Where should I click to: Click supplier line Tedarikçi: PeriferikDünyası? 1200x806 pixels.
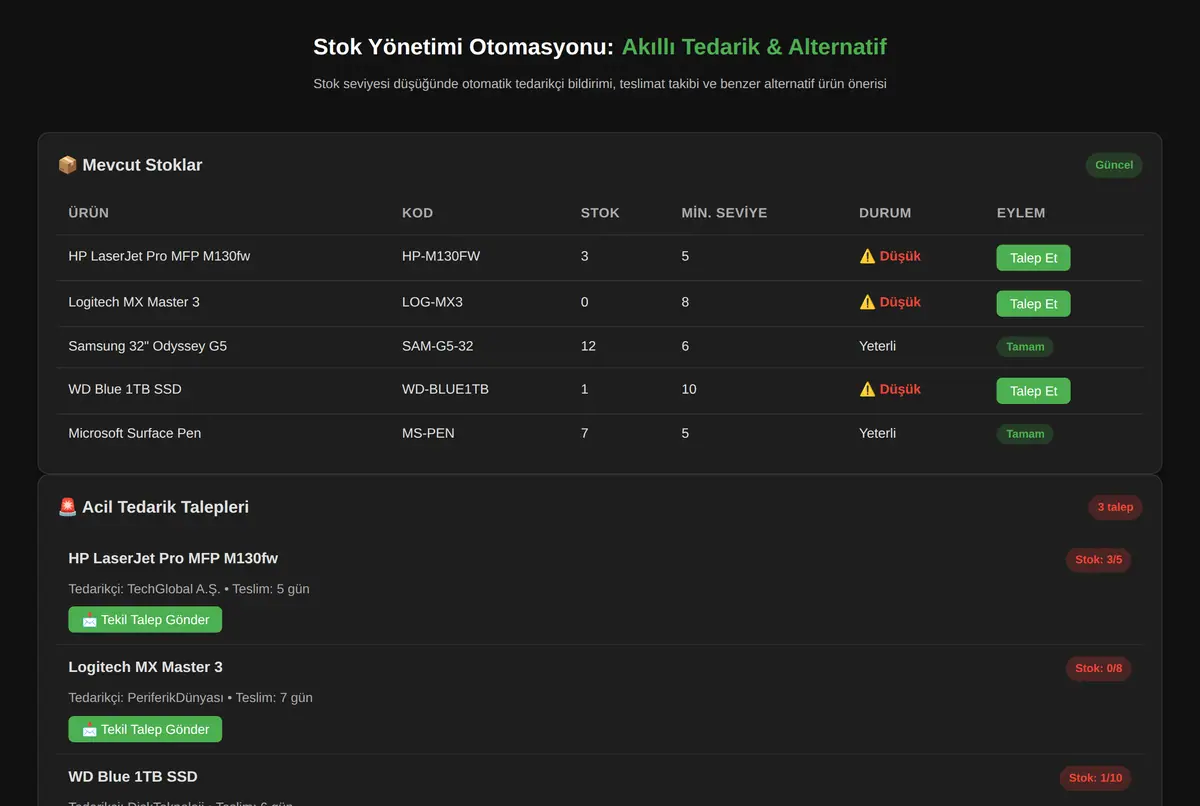pos(190,697)
